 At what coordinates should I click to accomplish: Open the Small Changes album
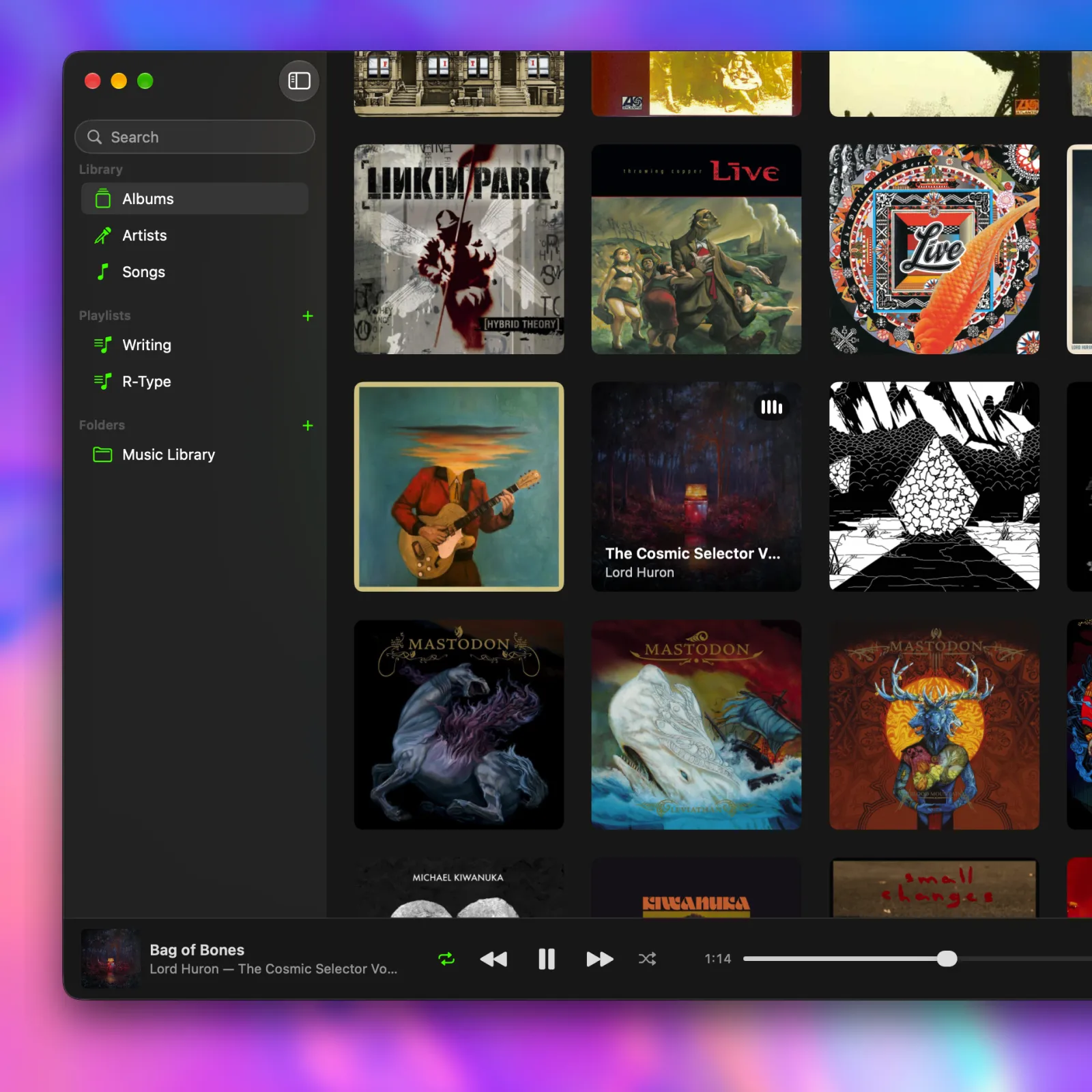(934, 887)
